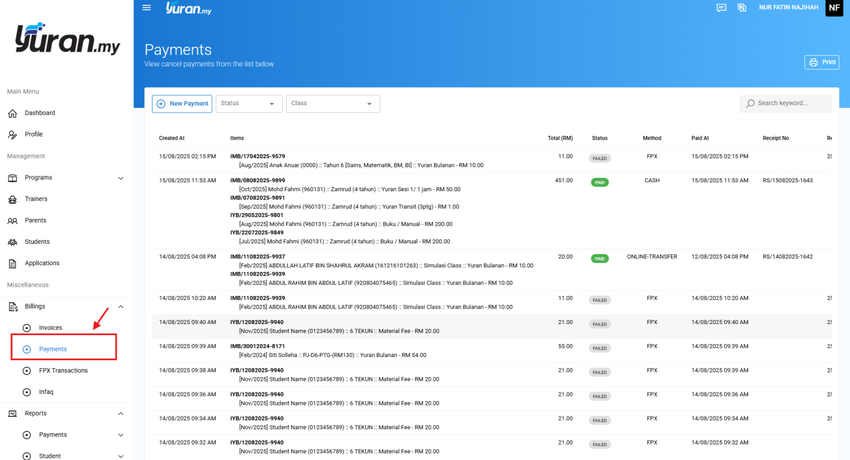Click the CASH method cell
850x460 pixels.
point(652,180)
